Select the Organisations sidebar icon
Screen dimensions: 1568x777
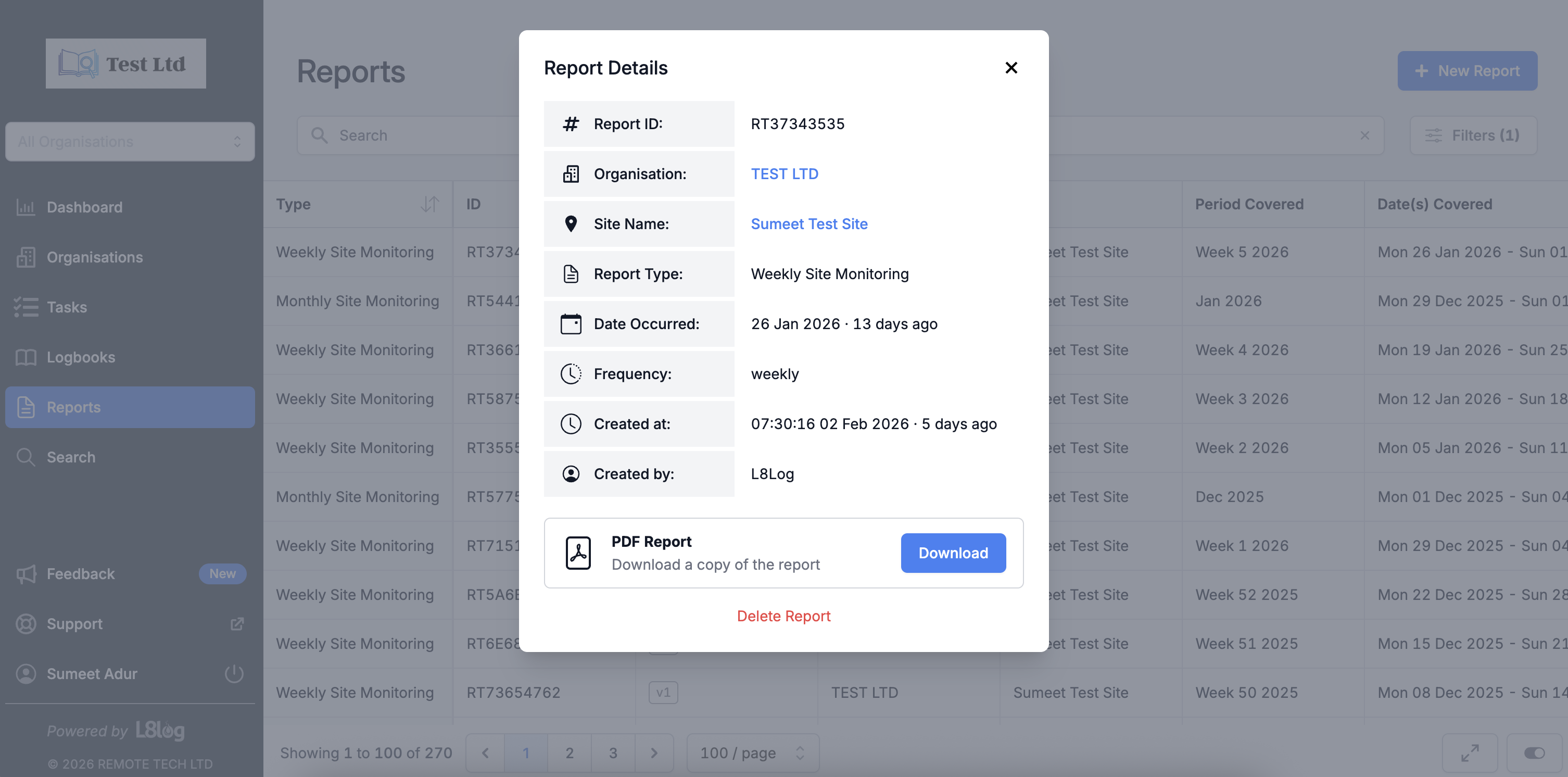coord(26,257)
